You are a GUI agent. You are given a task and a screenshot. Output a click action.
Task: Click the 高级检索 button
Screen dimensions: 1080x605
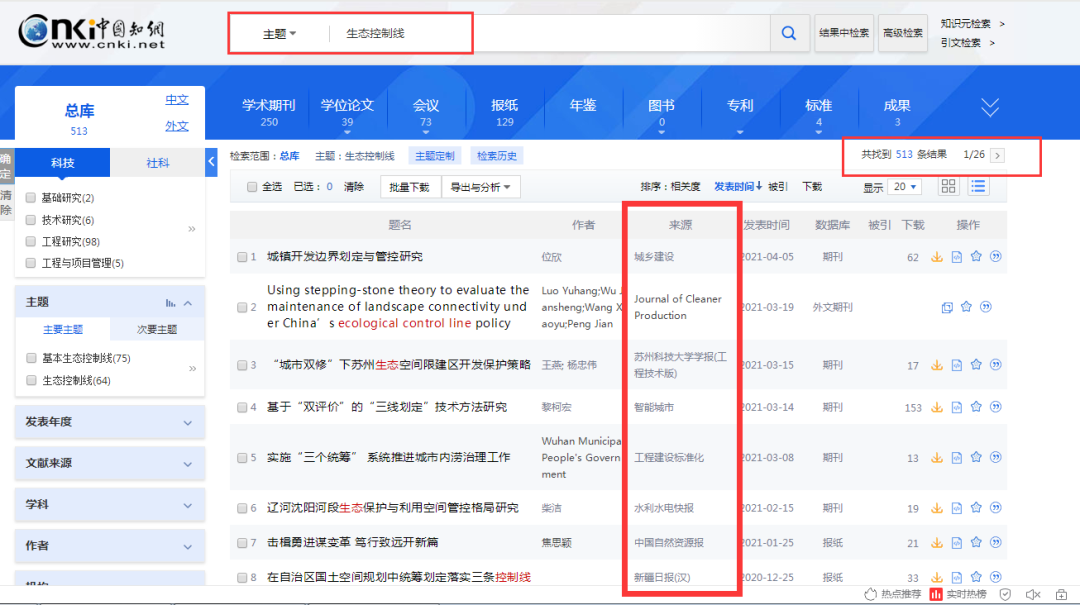click(x=901, y=33)
